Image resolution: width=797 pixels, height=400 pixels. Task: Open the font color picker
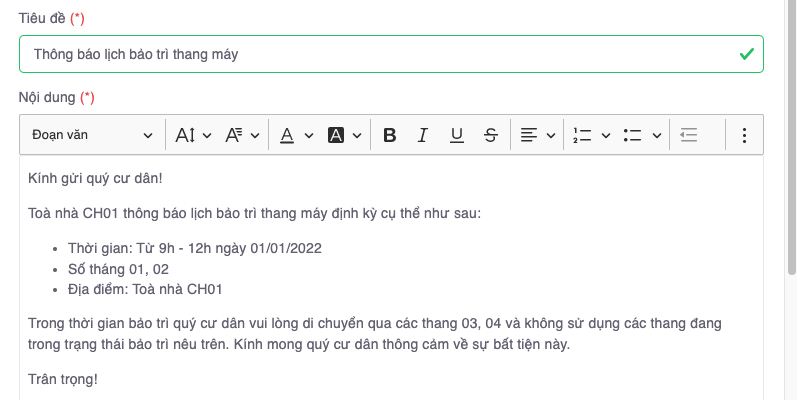pyautogui.click(x=295, y=135)
